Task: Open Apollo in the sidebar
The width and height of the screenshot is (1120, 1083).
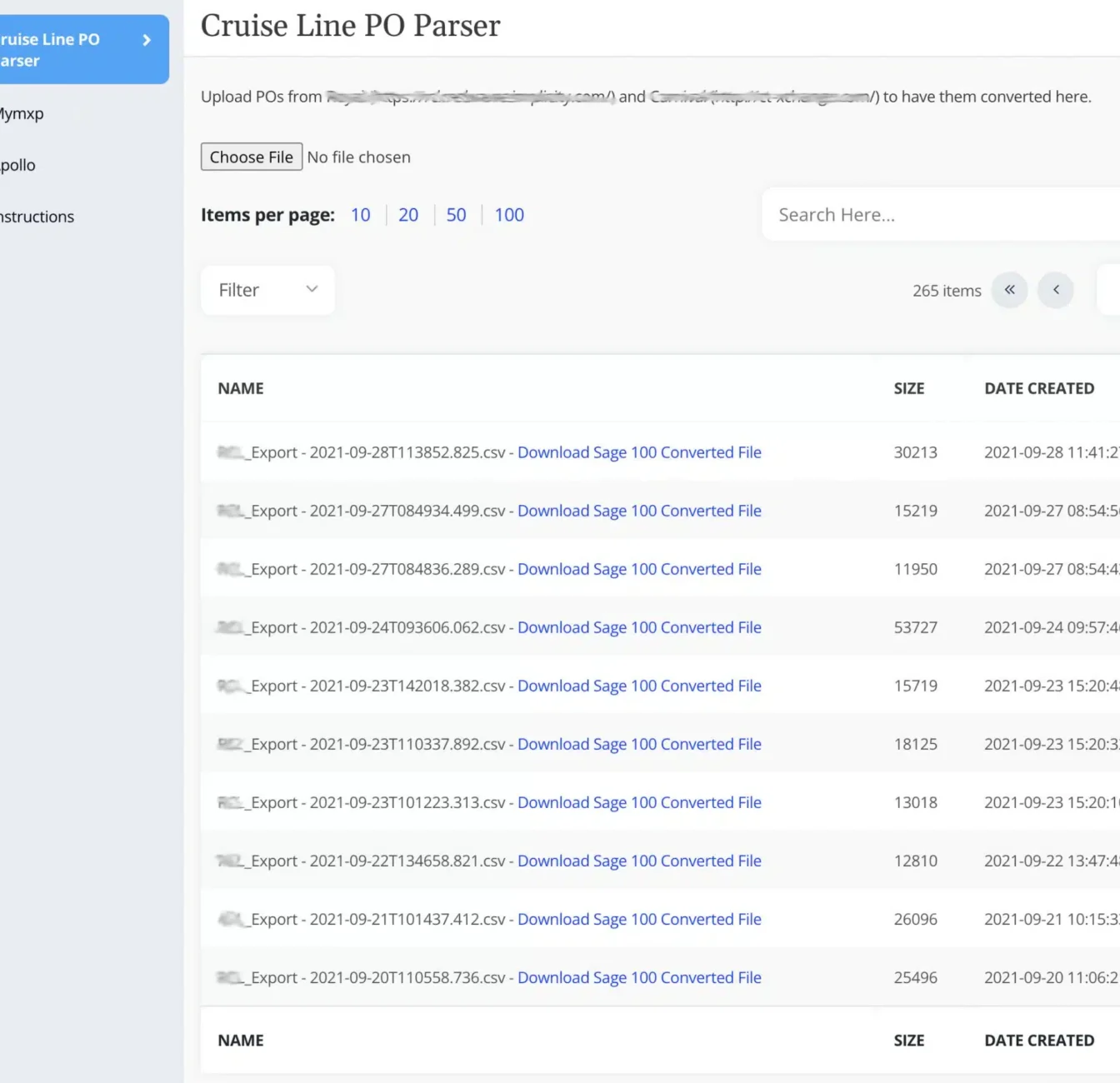Action: (x=18, y=165)
